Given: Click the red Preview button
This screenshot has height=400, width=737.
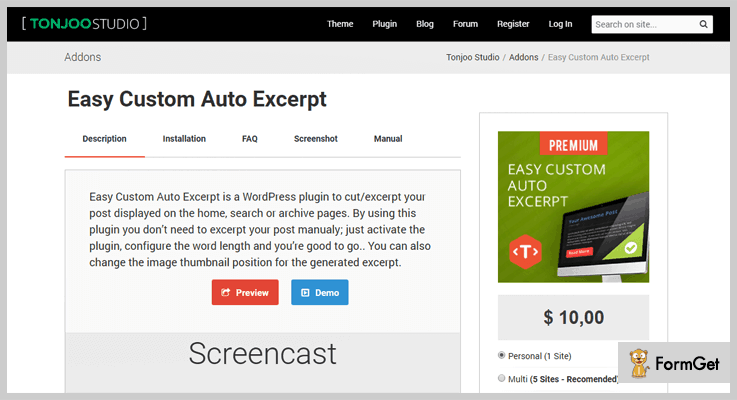Looking at the screenshot, I should coord(245,292).
